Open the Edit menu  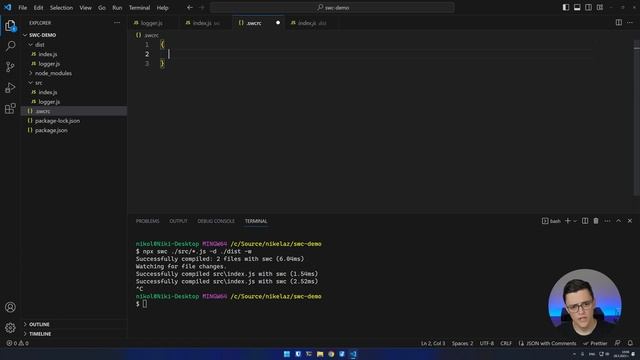[x=38, y=7]
